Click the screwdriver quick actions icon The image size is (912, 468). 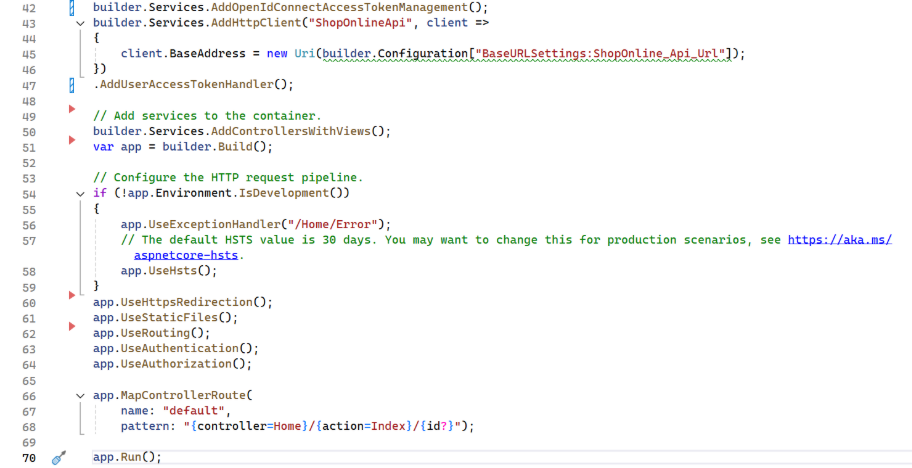tap(58, 457)
